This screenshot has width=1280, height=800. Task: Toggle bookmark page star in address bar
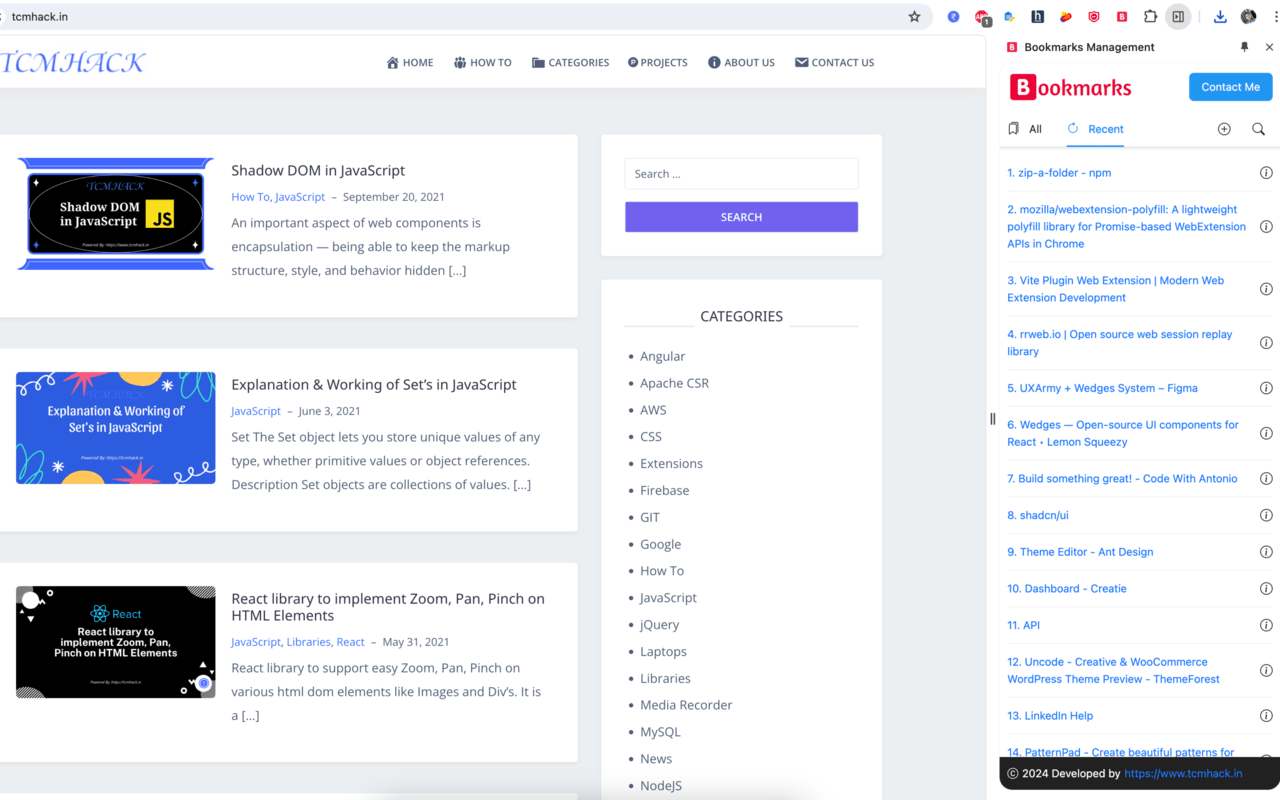914,16
